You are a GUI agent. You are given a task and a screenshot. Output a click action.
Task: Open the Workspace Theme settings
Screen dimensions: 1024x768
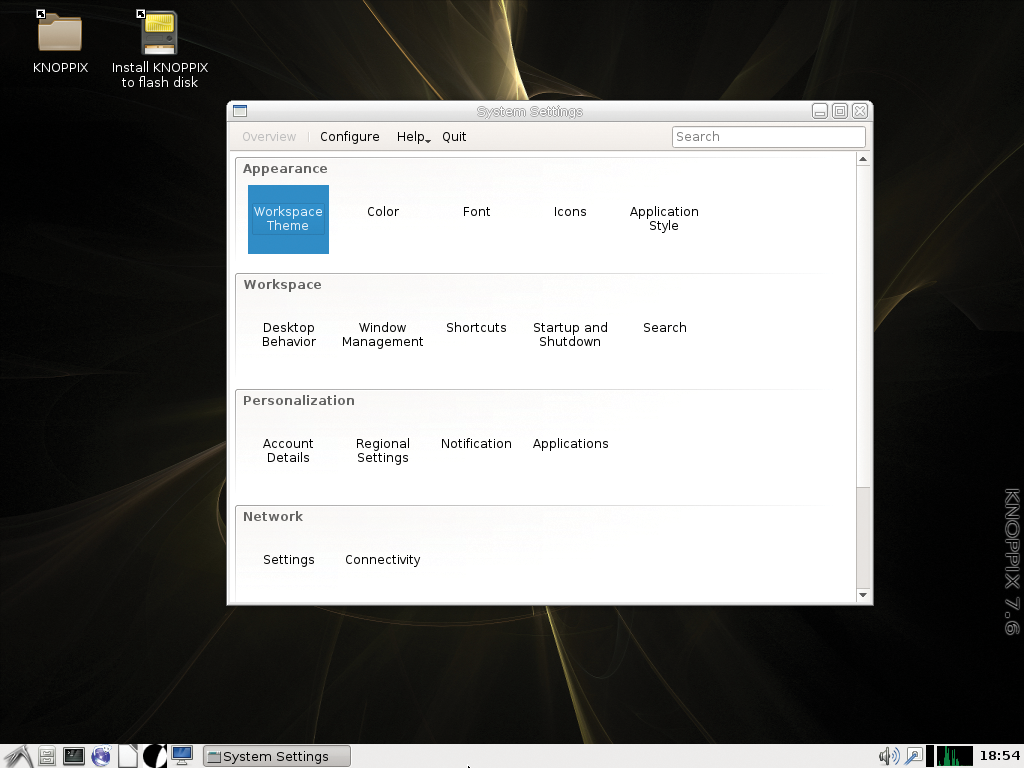click(x=288, y=219)
